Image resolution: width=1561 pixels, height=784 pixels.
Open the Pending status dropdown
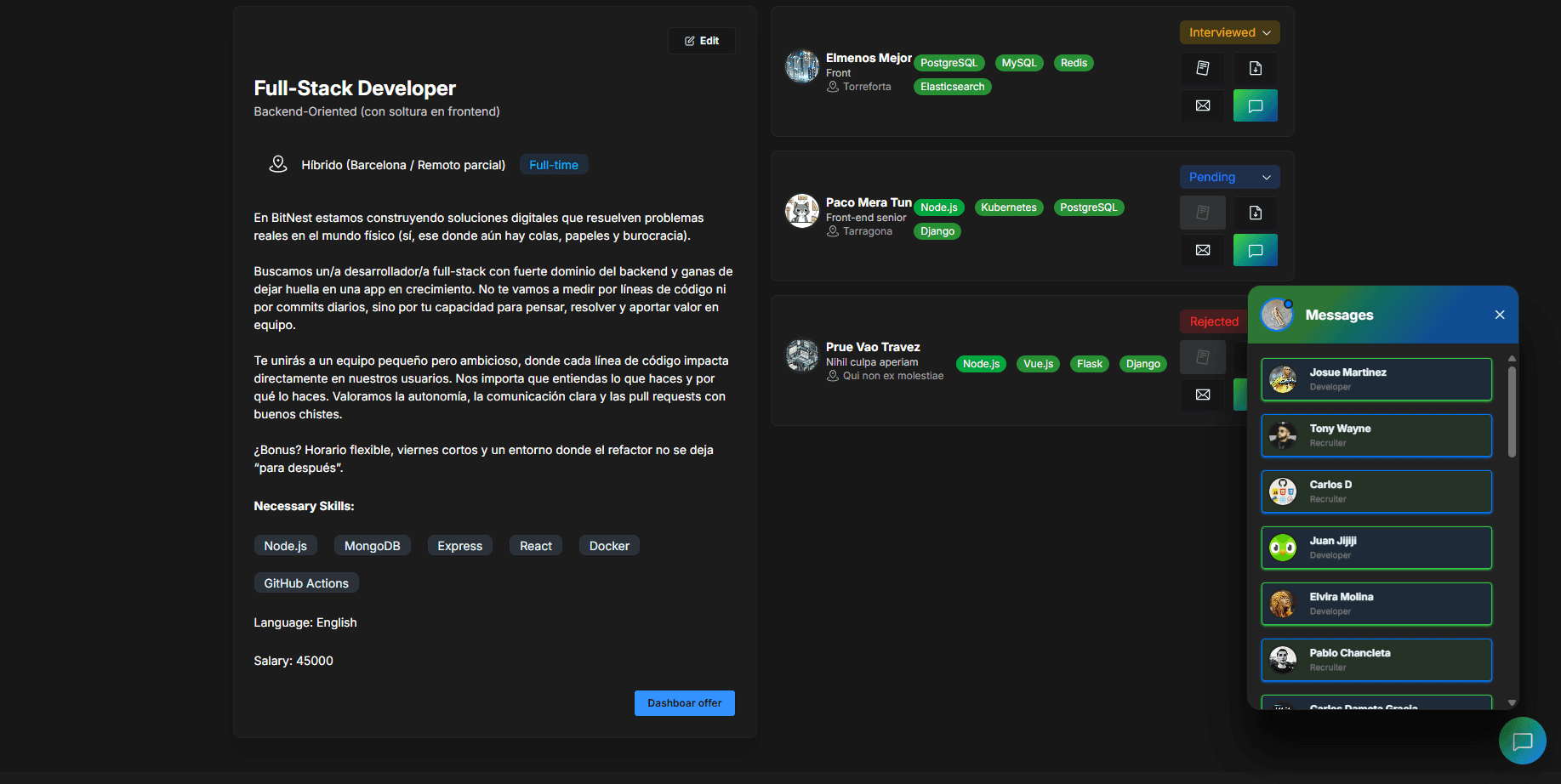point(1229,177)
